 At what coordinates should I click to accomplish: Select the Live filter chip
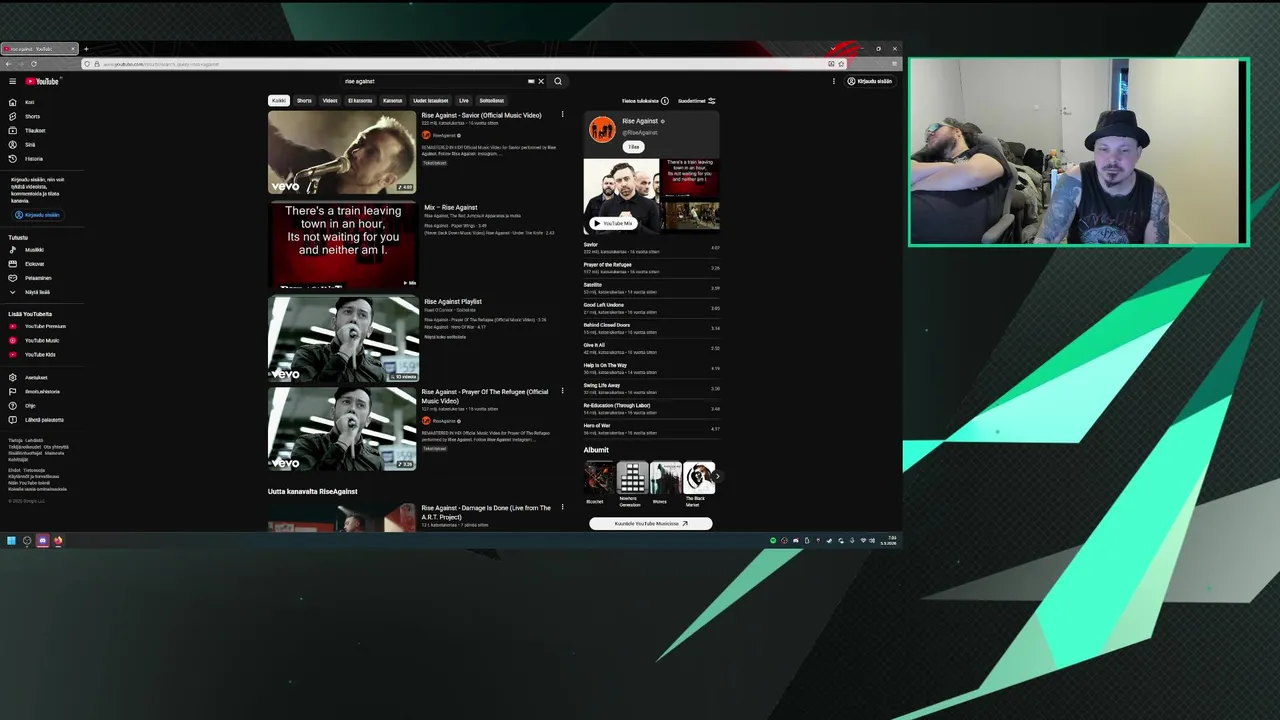tap(464, 100)
